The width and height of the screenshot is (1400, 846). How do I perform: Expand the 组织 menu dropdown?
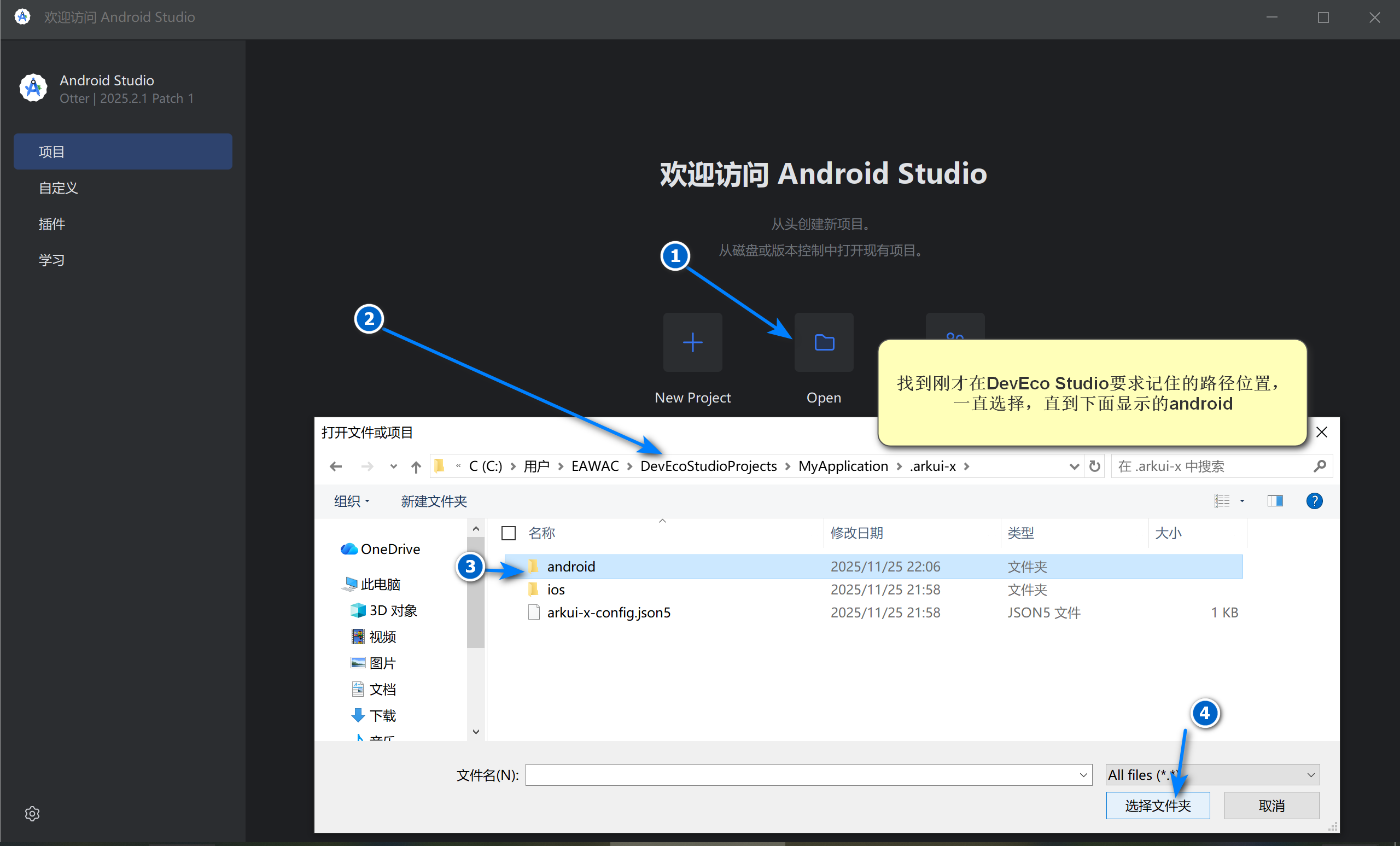tap(352, 501)
